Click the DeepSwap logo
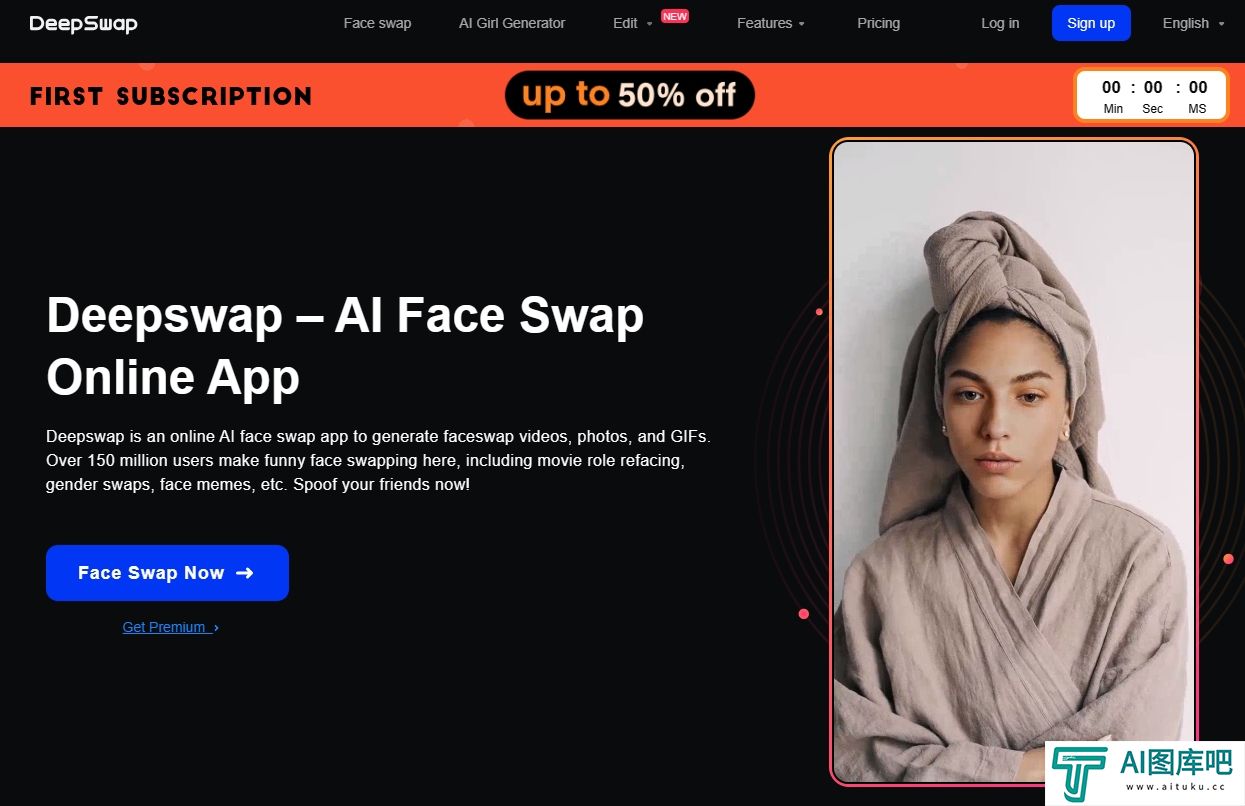Image resolution: width=1245 pixels, height=806 pixels. [83, 23]
